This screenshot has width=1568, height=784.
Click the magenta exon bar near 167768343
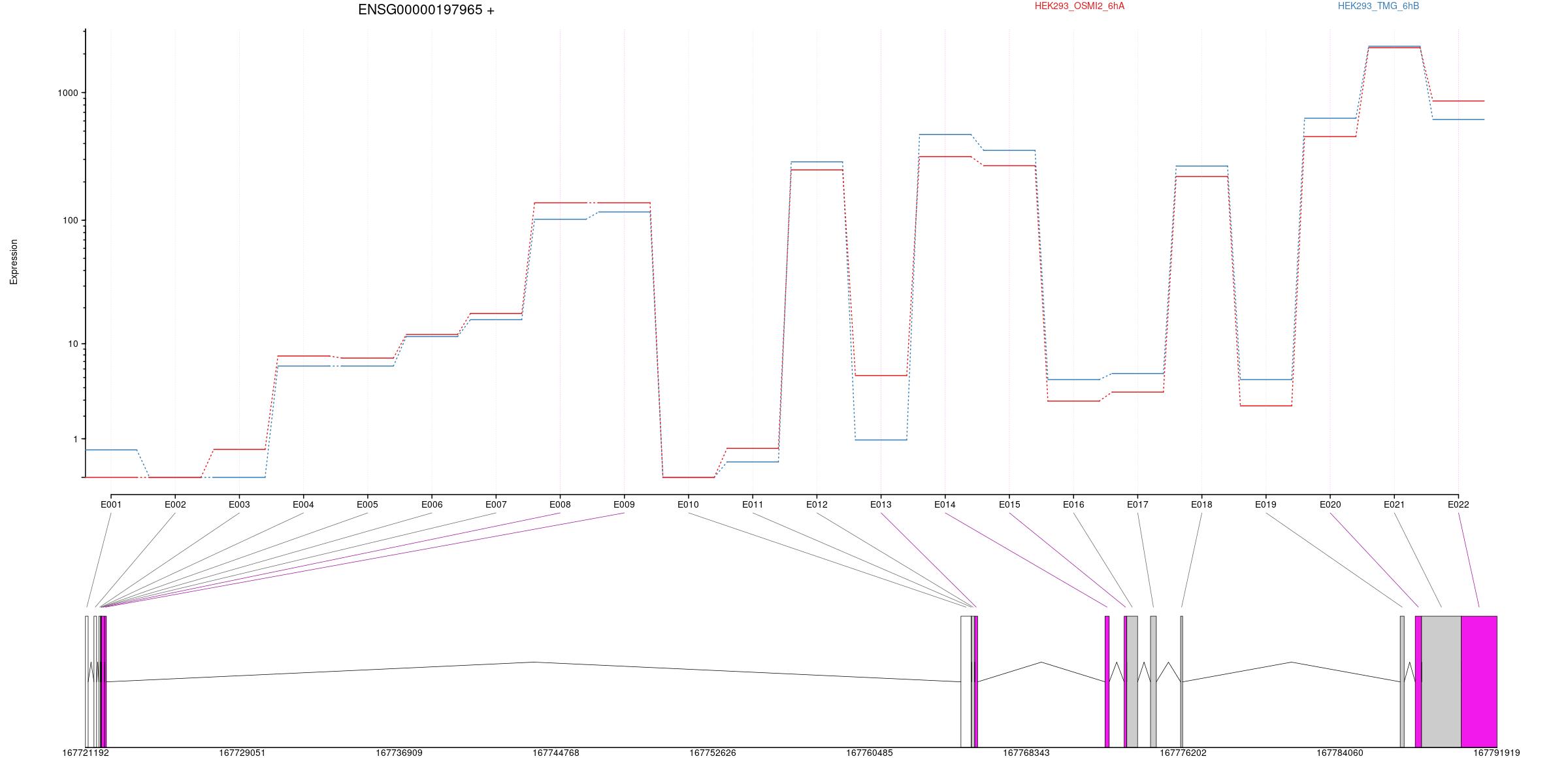tap(1107, 681)
